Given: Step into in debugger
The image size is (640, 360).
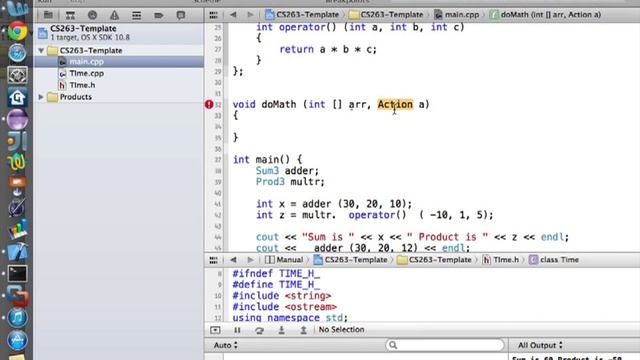Looking at the screenshot, I should click(281, 330).
